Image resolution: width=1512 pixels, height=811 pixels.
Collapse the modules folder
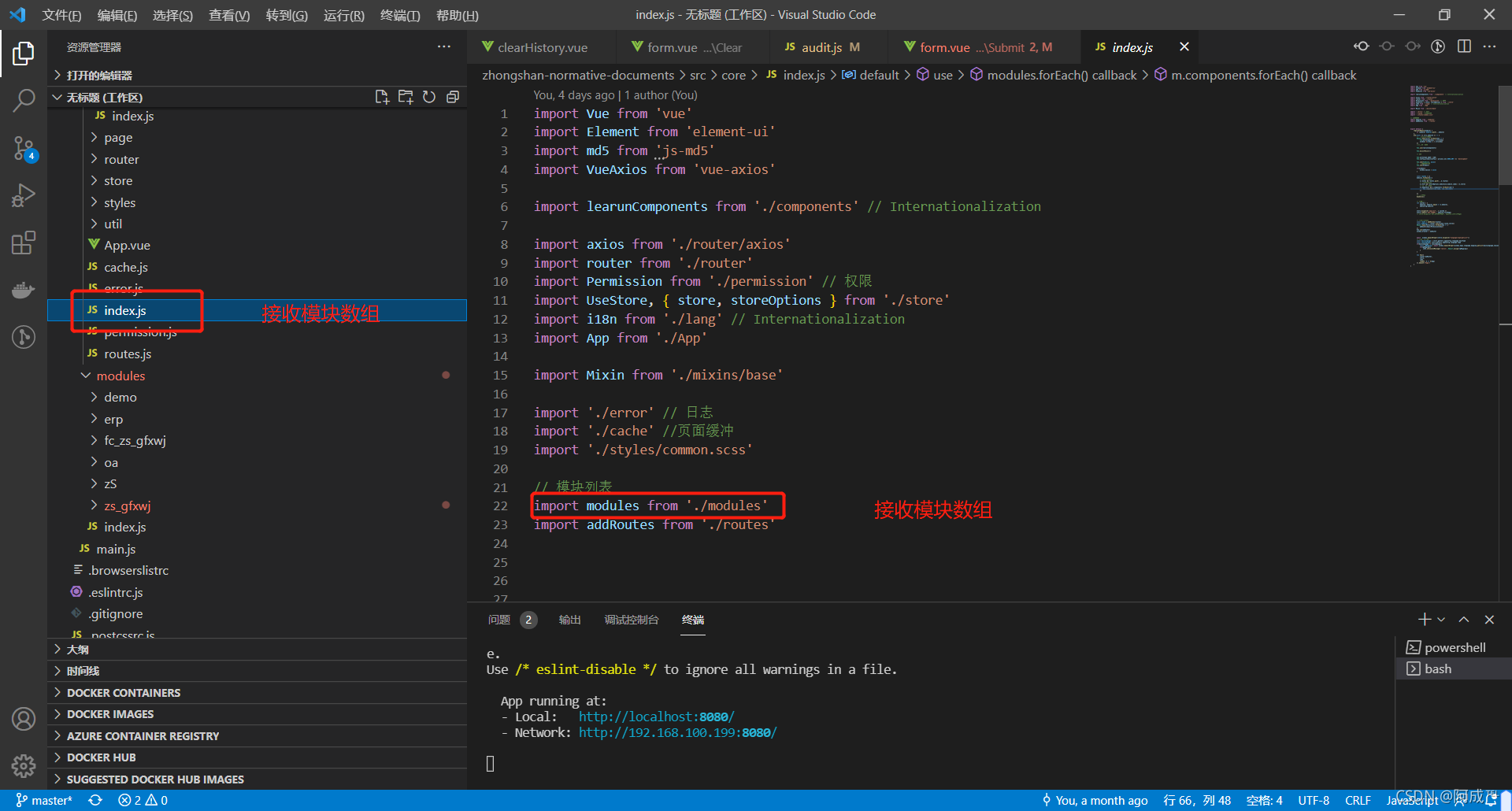click(120, 376)
